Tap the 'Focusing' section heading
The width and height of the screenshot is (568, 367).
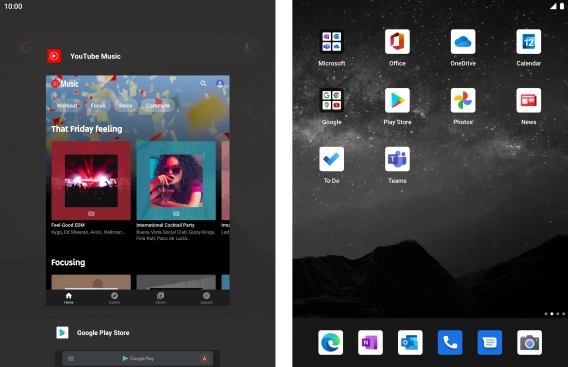click(x=68, y=262)
